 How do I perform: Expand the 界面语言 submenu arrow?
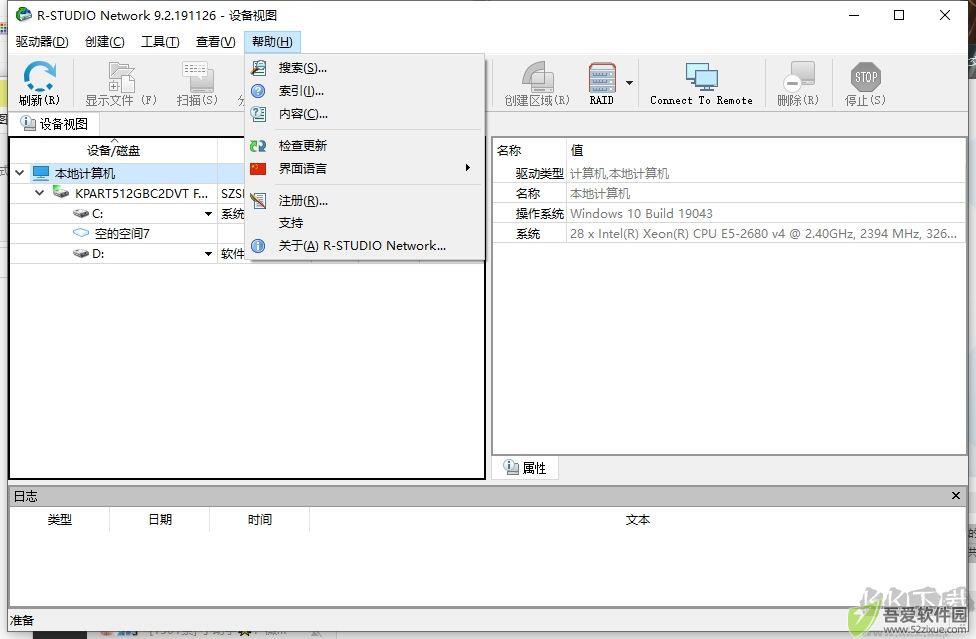point(467,168)
